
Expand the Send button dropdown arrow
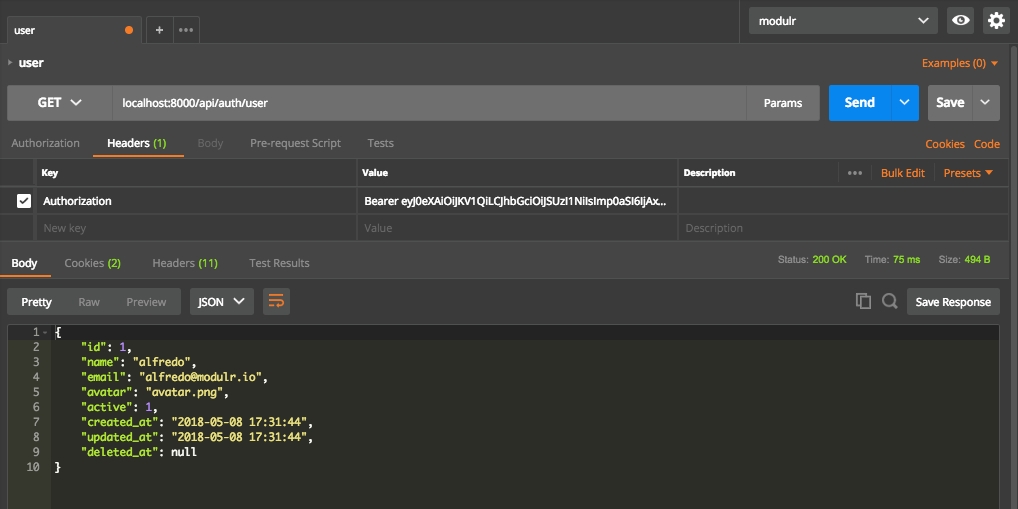[905, 102]
